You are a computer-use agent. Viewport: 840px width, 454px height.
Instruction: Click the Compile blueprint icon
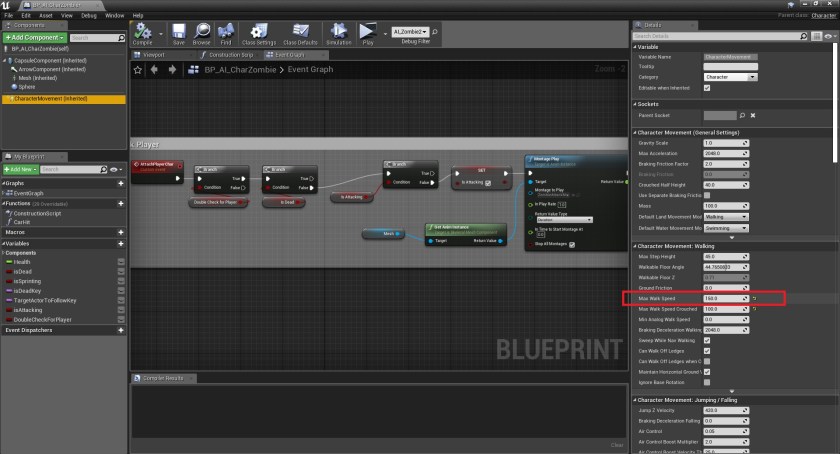(143, 34)
